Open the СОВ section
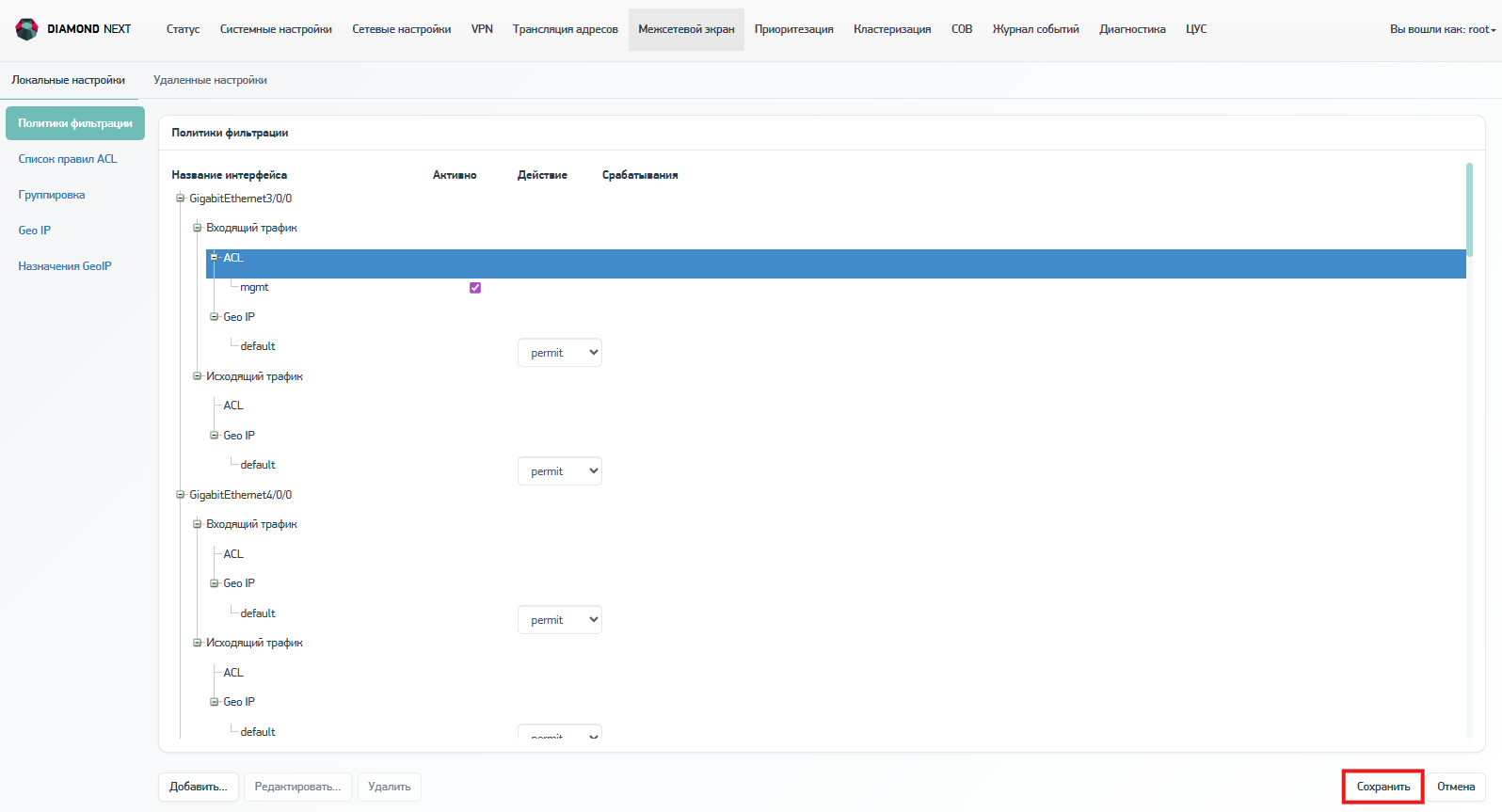 (962, 29)
